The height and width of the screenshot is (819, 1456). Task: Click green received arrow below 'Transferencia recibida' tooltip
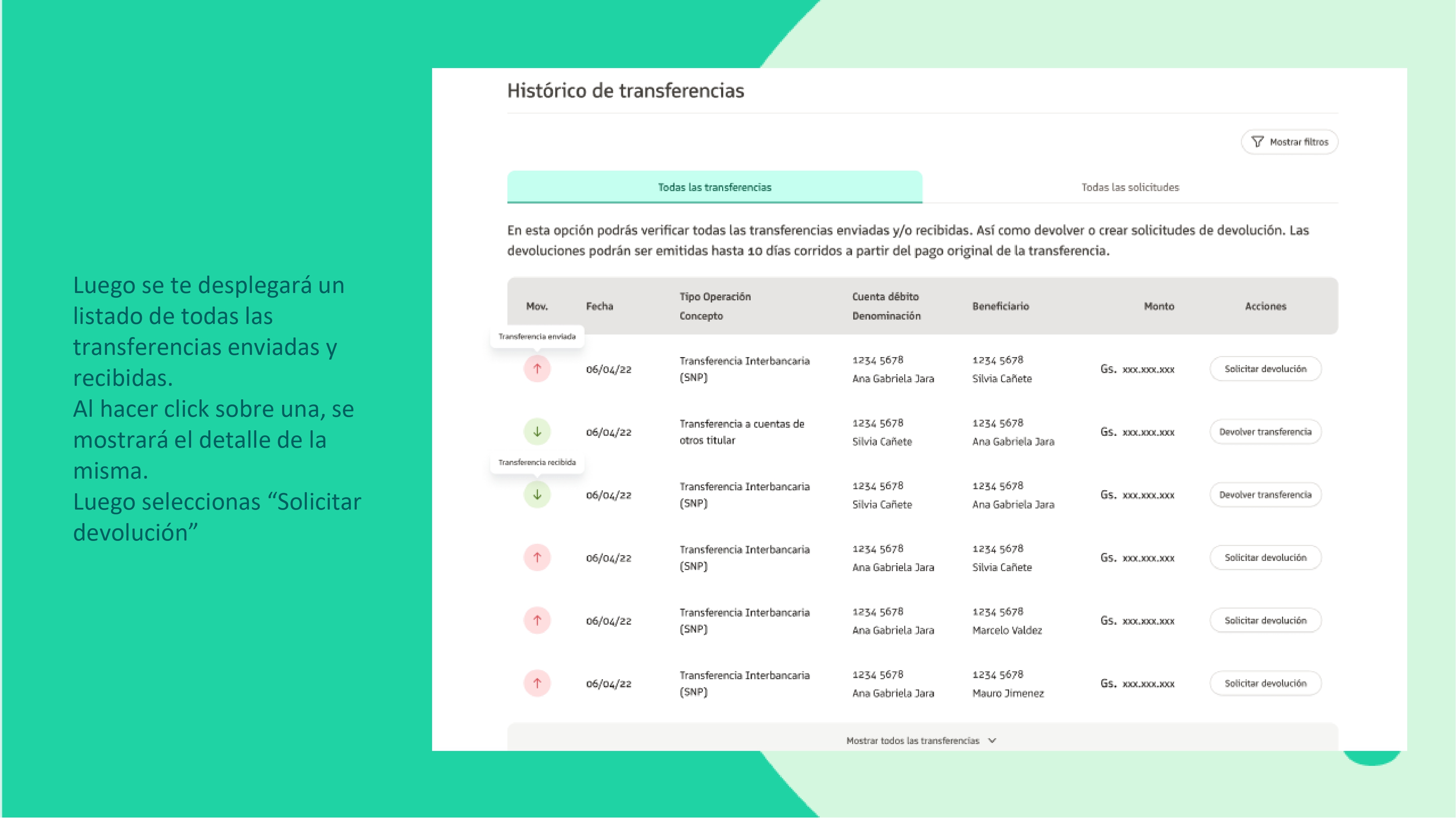click(x=537, y=495)
